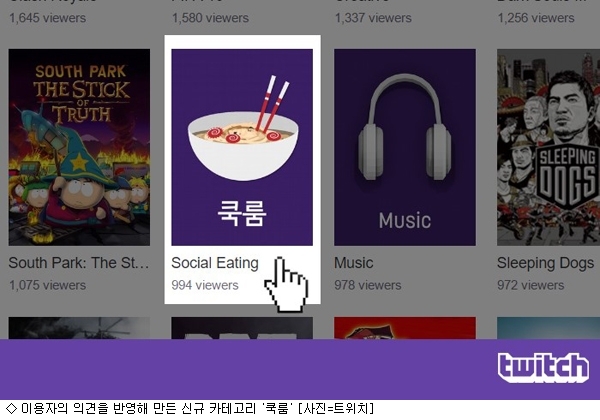Select the '1,075 viewers' text
Viewport: 600px width, 420px height.
click(x=47, y=285)
